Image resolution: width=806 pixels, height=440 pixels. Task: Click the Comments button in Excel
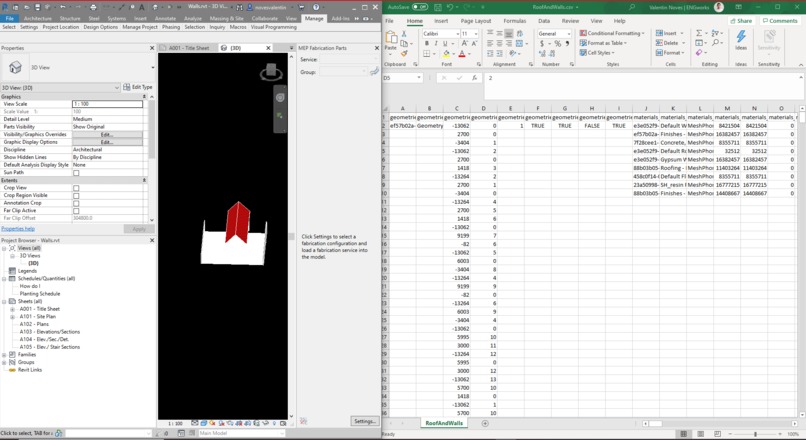tap(780, 21)
